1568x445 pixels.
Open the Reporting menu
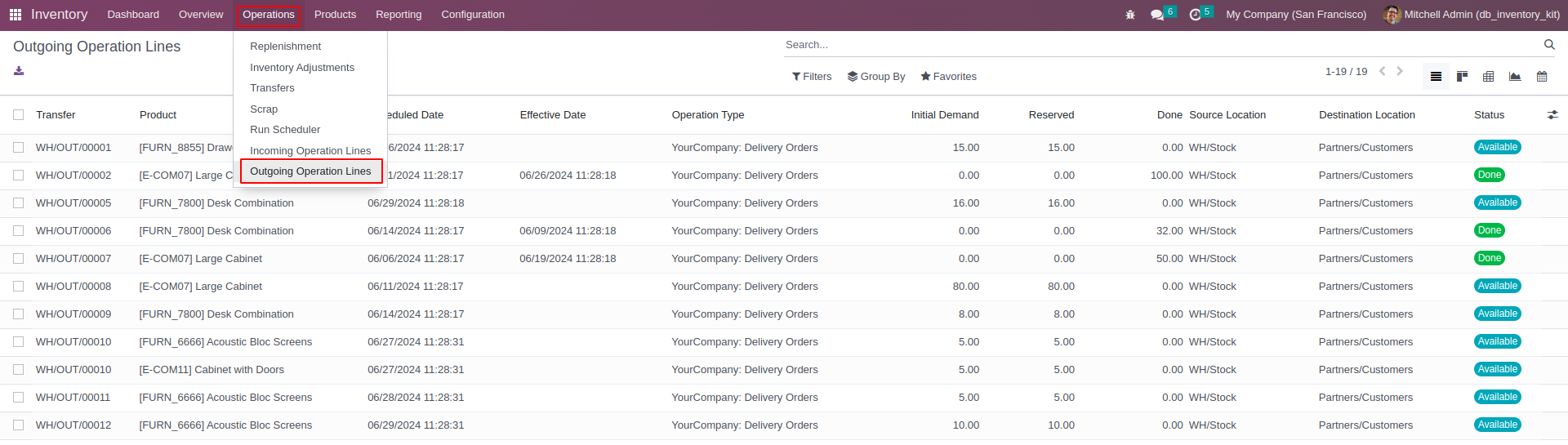pyautogui.click(x=399, y=15)
